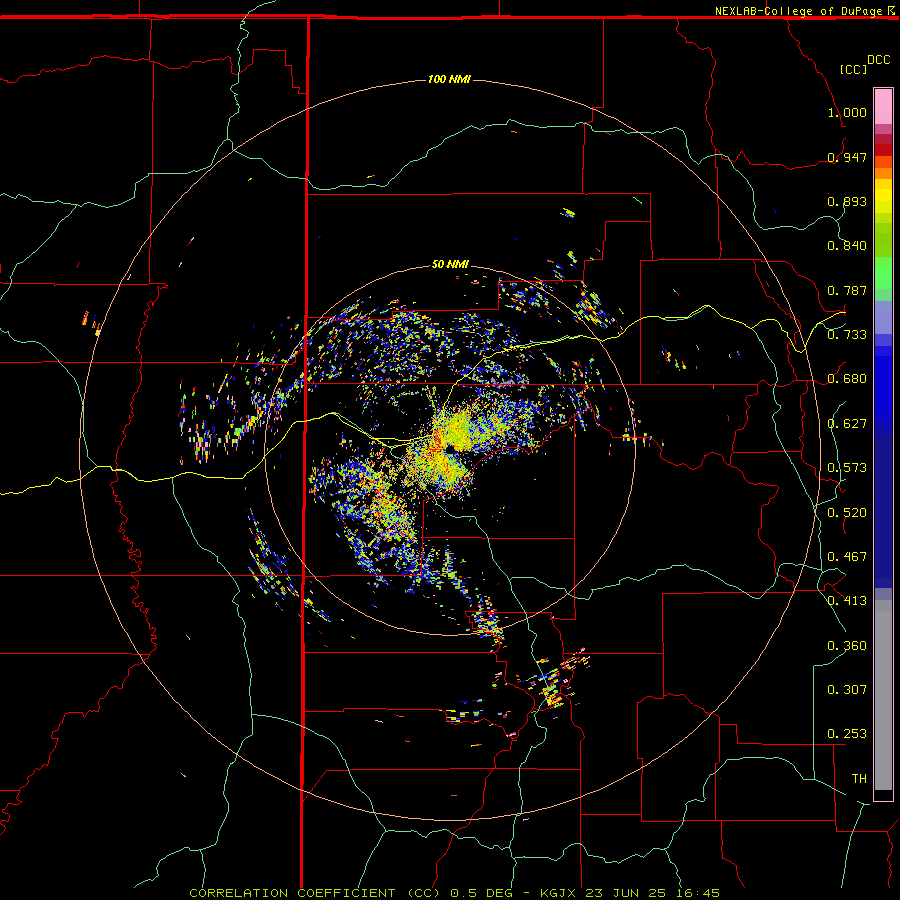This screenshot has height=900, width=900.
Task: Click the [CC] legend heading
Action: click(x=853, y=69)
